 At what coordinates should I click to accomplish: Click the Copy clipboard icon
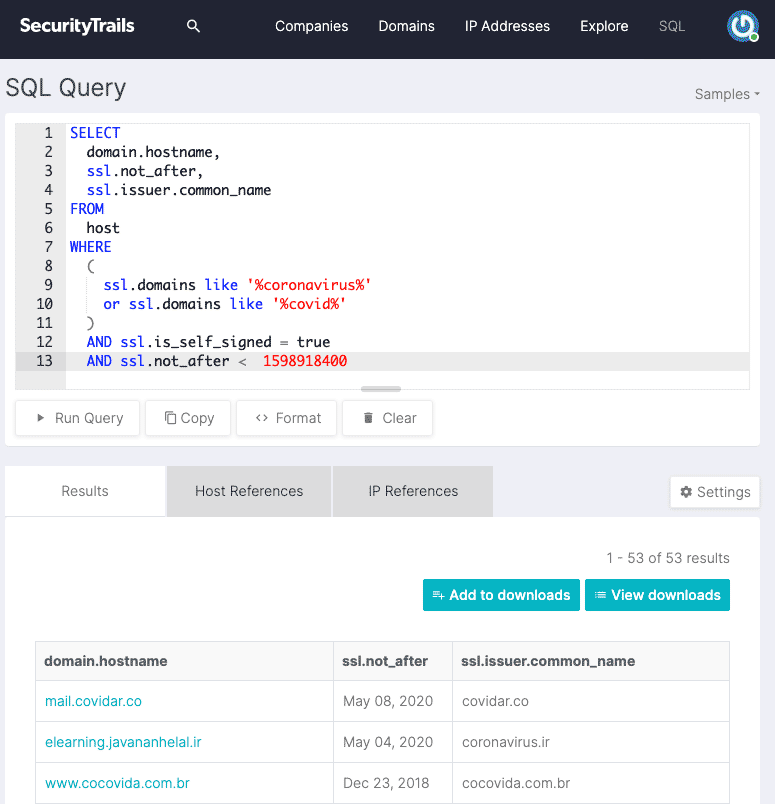coord(170,418)
